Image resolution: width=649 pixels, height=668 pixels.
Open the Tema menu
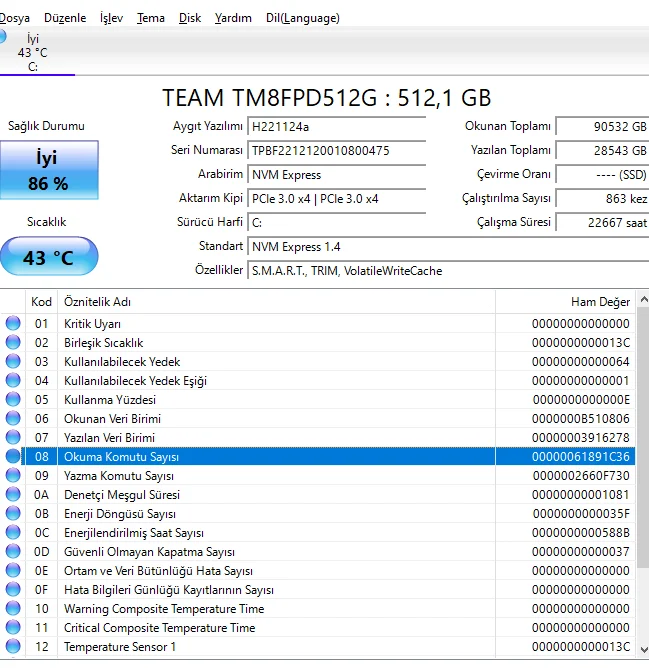150,18
